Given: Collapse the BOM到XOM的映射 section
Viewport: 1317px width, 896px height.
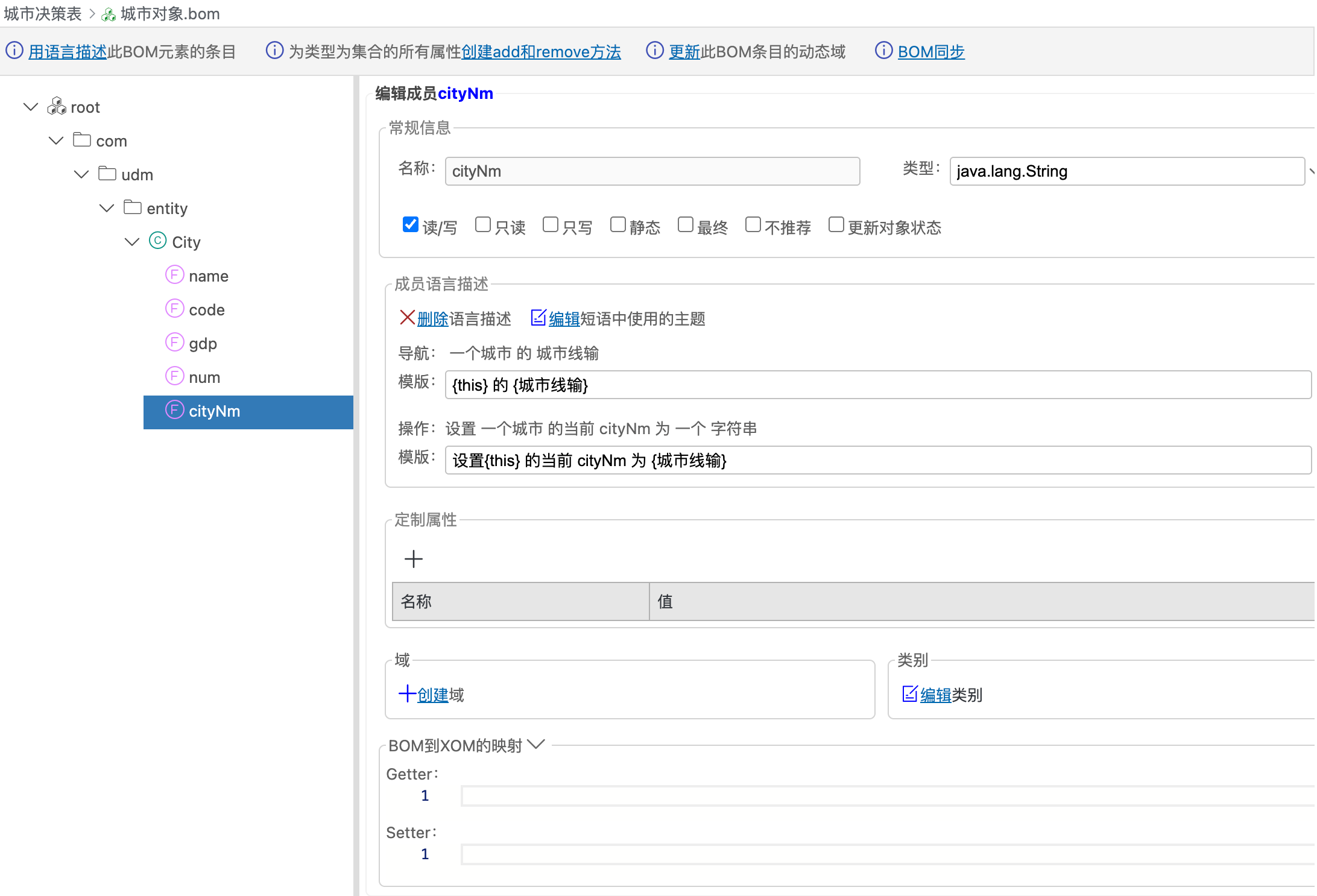Looking at the screenshot, I should (x=536, y=745).
